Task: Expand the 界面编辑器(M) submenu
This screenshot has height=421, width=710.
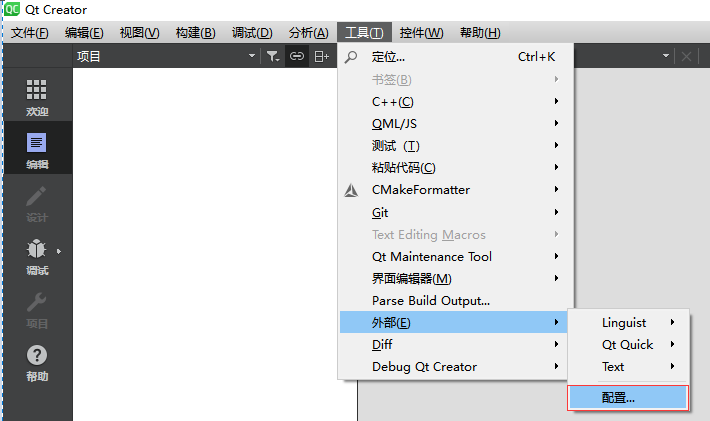Action: (456, 278)
